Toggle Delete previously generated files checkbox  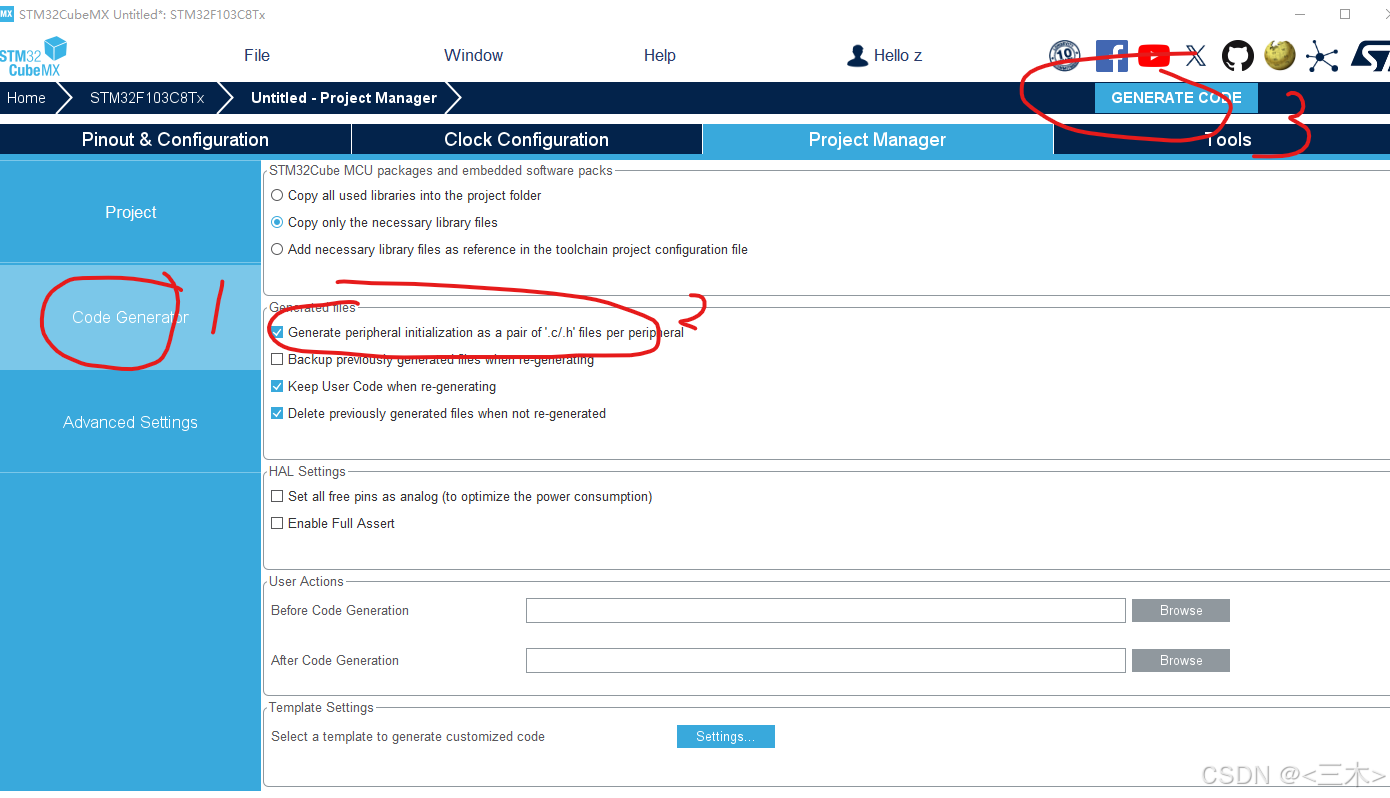pos(277,413)
